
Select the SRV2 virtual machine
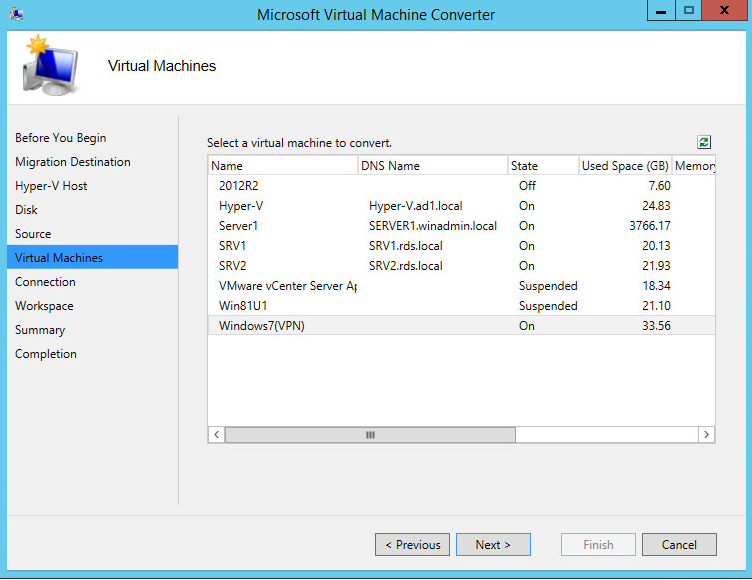tap(461, 266)
